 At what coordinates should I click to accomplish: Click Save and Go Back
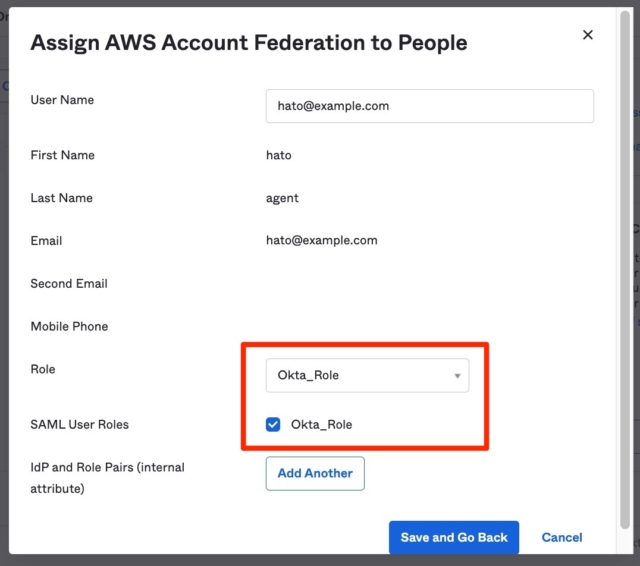pos(454,537)
